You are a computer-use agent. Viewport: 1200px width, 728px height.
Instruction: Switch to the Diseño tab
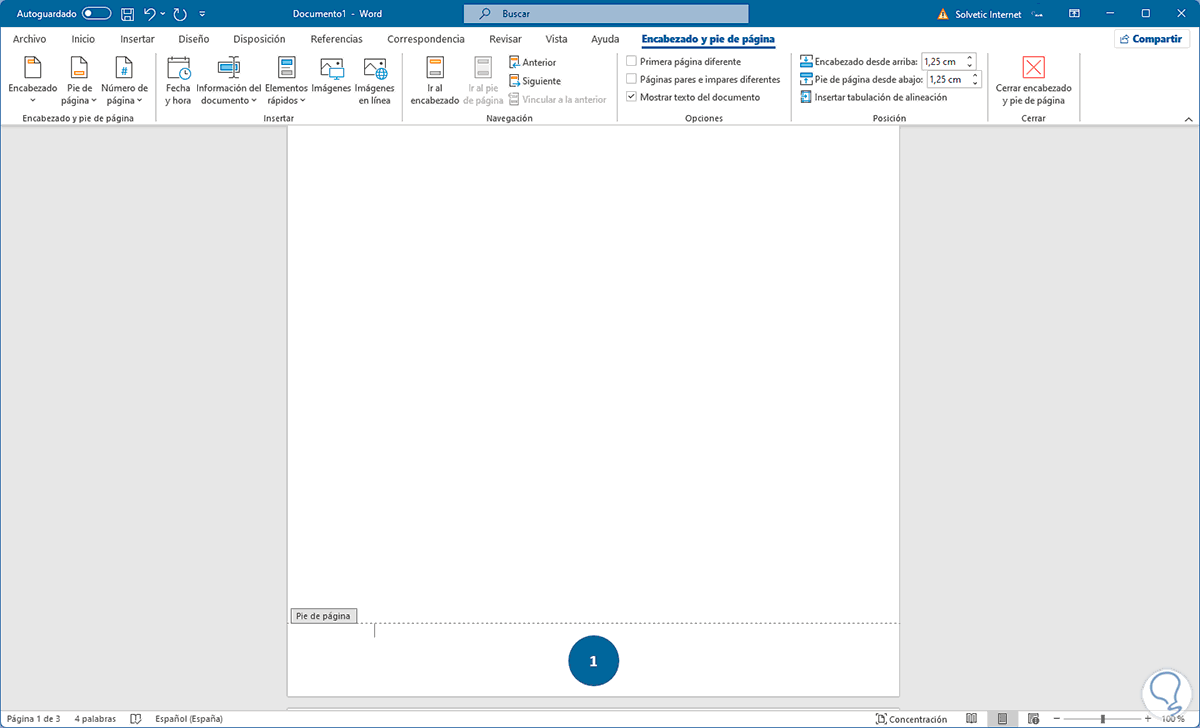[193, 39]
